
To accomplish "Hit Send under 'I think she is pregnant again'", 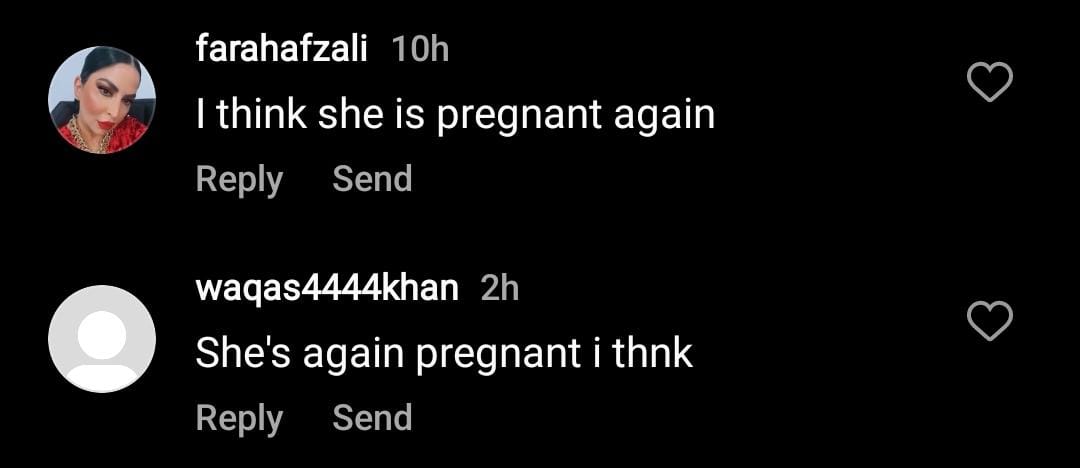I will pos(372,179).
